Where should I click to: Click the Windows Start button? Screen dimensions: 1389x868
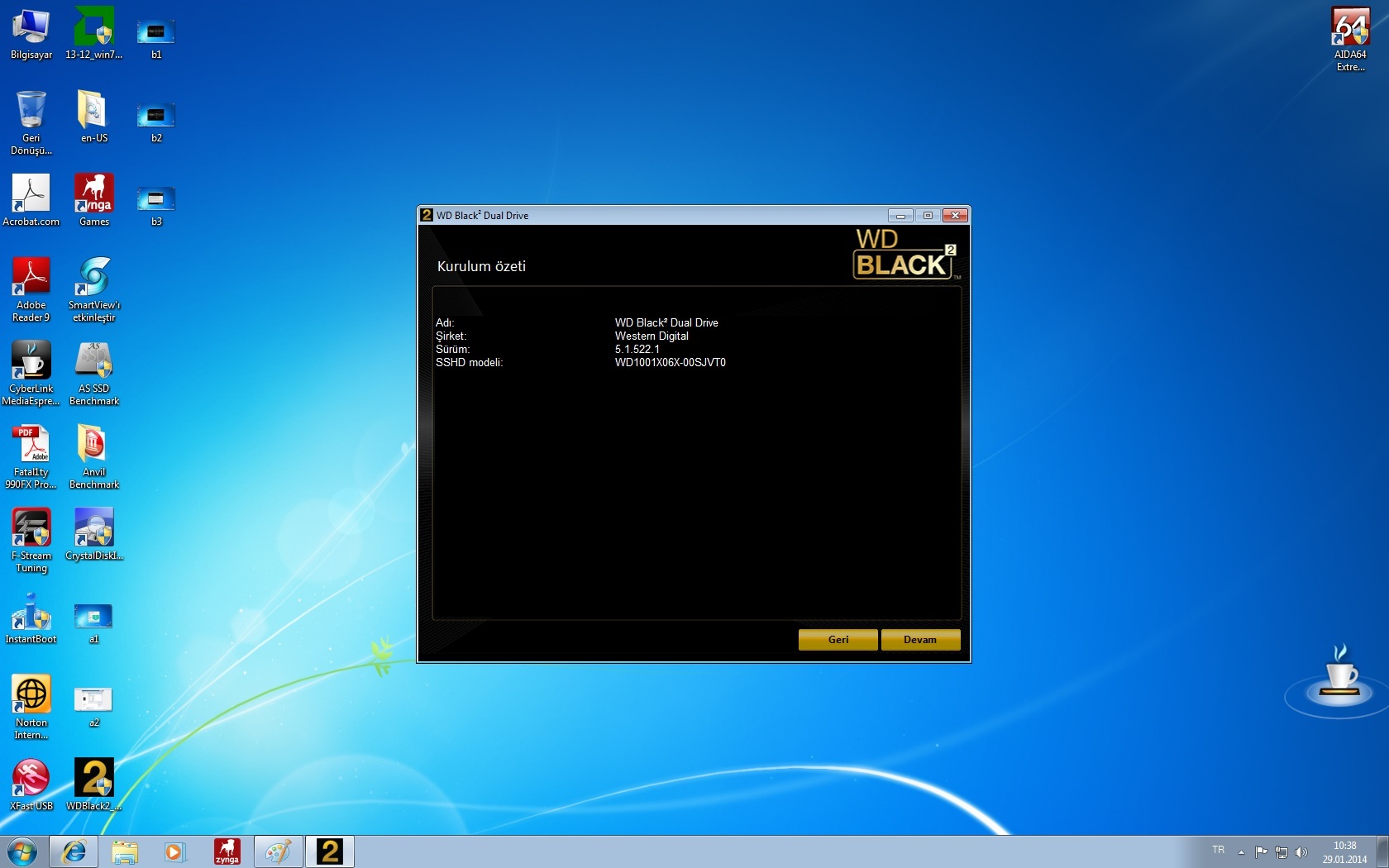click(x=22, y=851)
